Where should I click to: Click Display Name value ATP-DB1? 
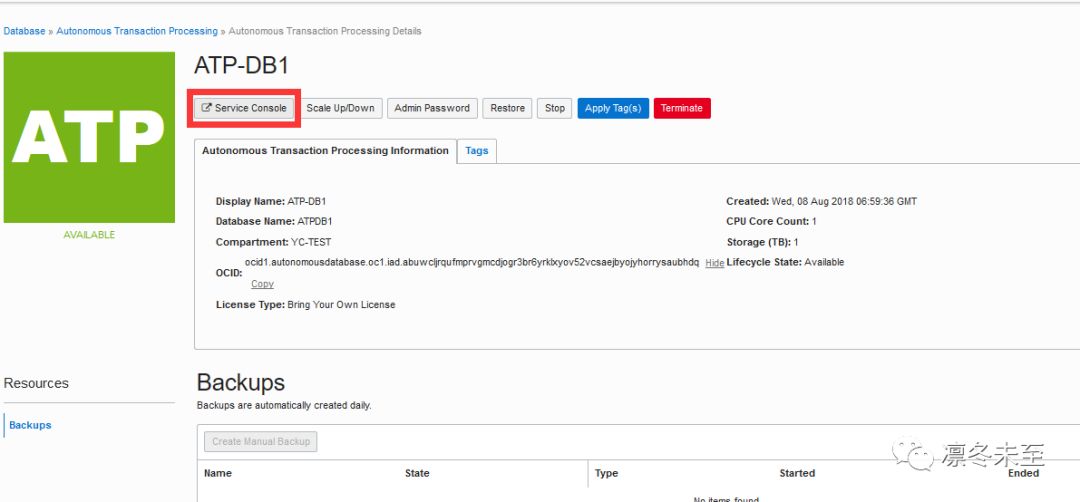point(307,202)
